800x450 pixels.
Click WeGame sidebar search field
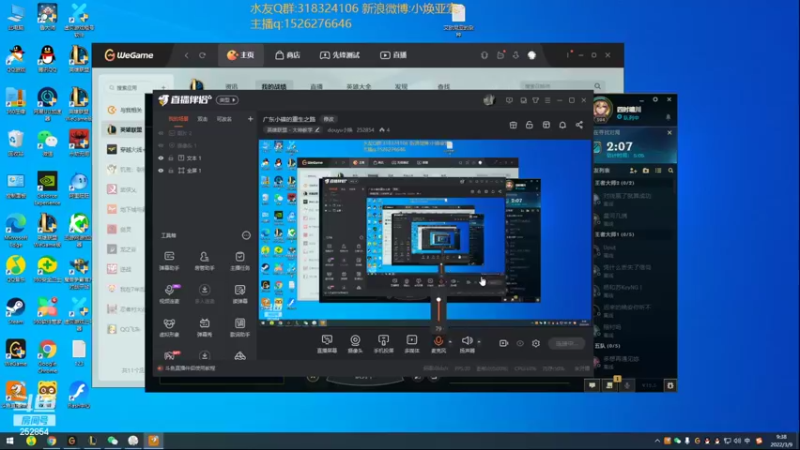tap(133, 88)
